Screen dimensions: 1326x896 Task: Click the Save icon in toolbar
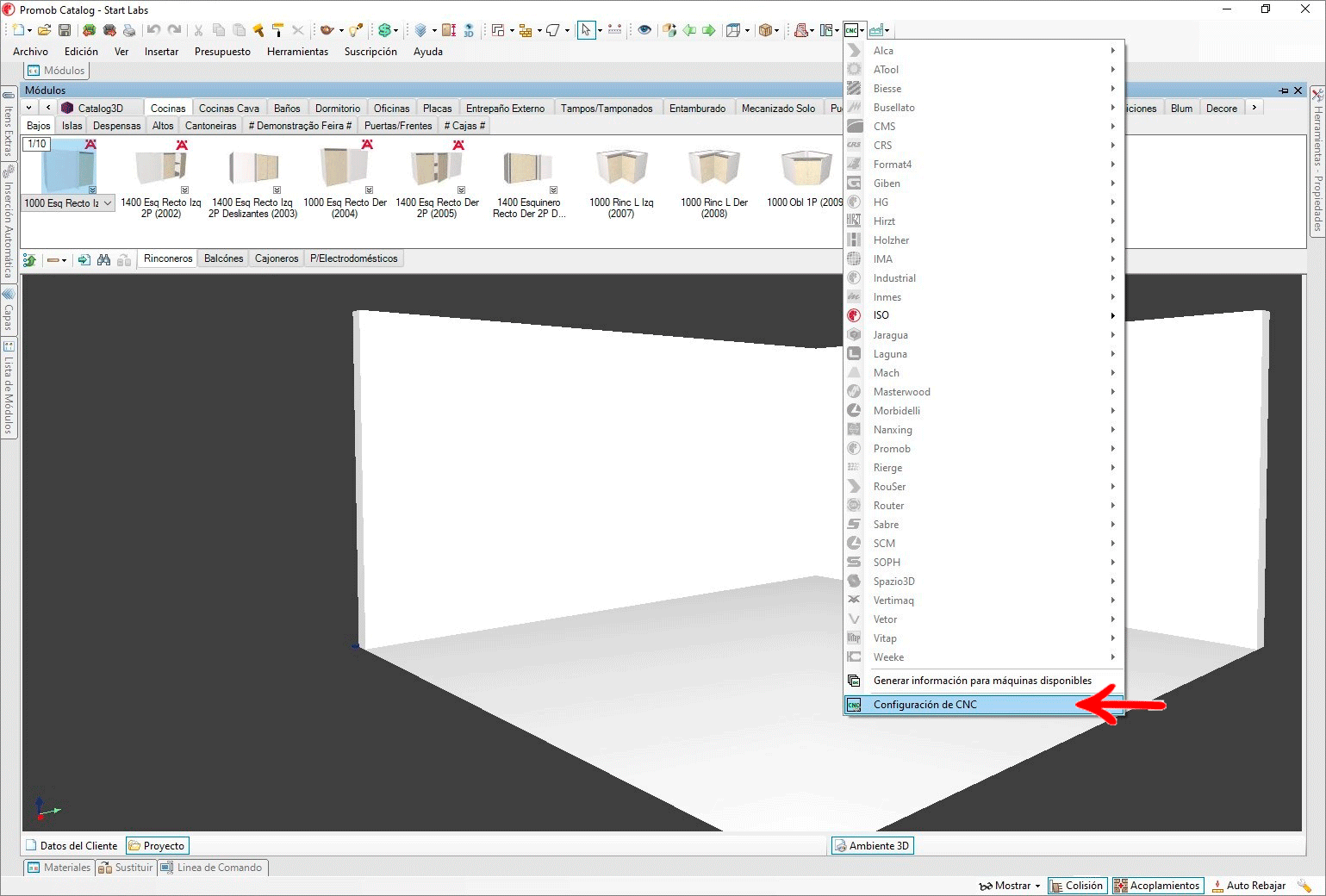65,30
